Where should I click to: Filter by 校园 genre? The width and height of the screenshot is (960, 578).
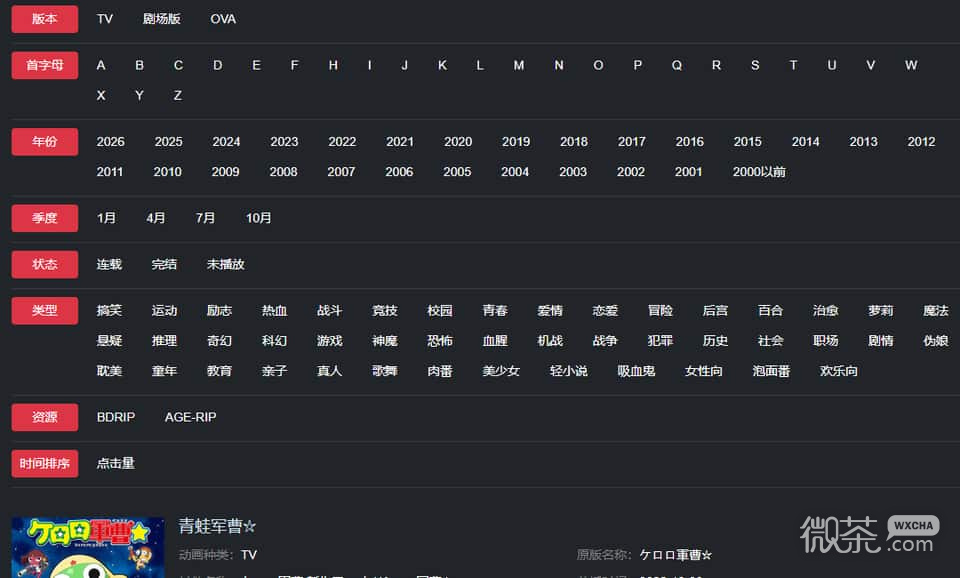(x=440, y=310)
